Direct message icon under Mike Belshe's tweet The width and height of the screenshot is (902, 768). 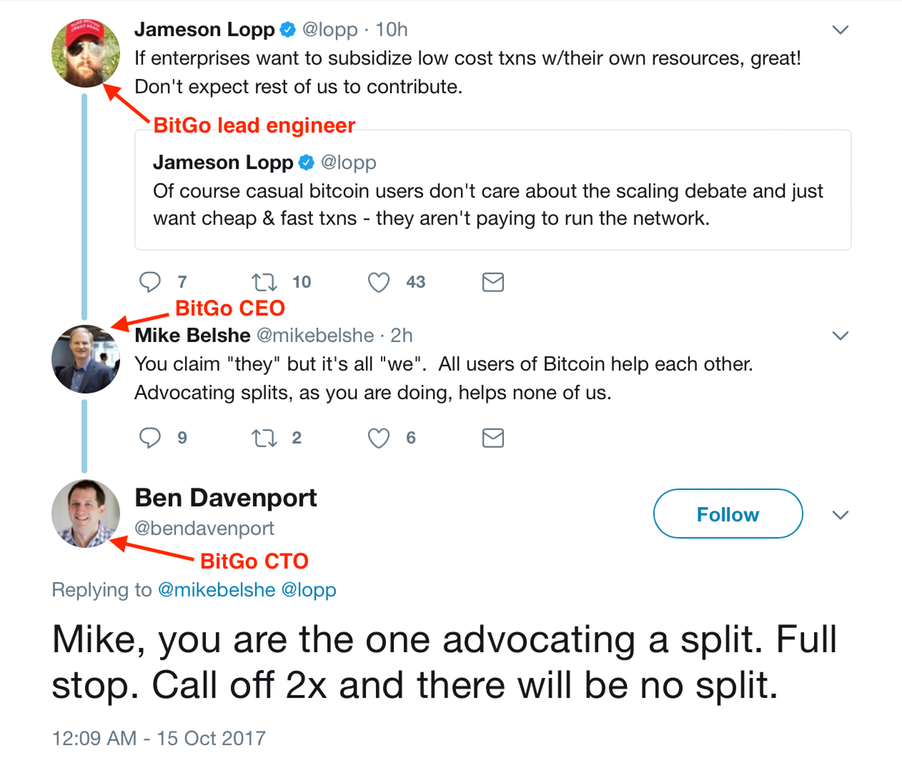tap(493, 438)
